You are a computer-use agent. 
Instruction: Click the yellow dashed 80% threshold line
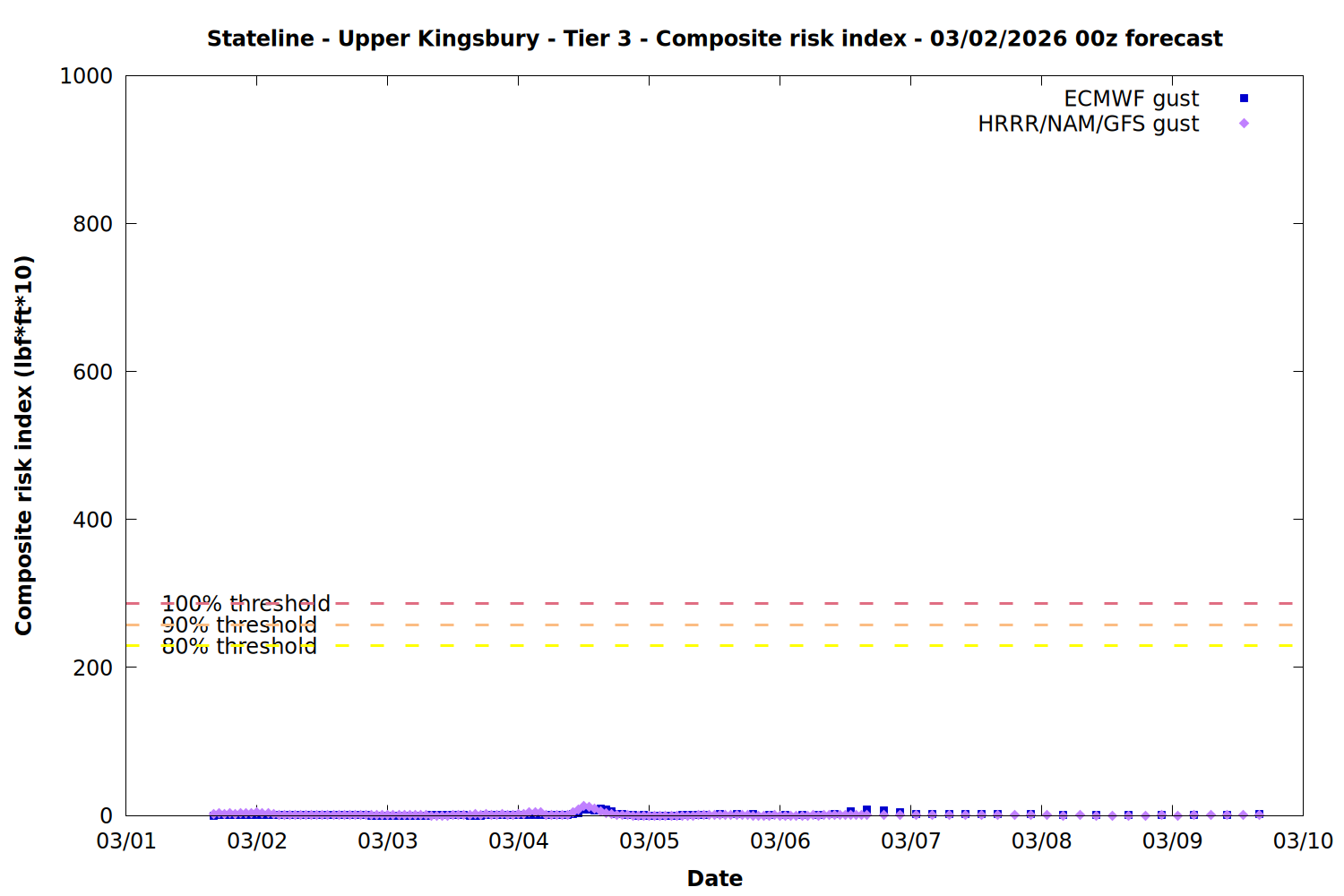tap(717, 645)
